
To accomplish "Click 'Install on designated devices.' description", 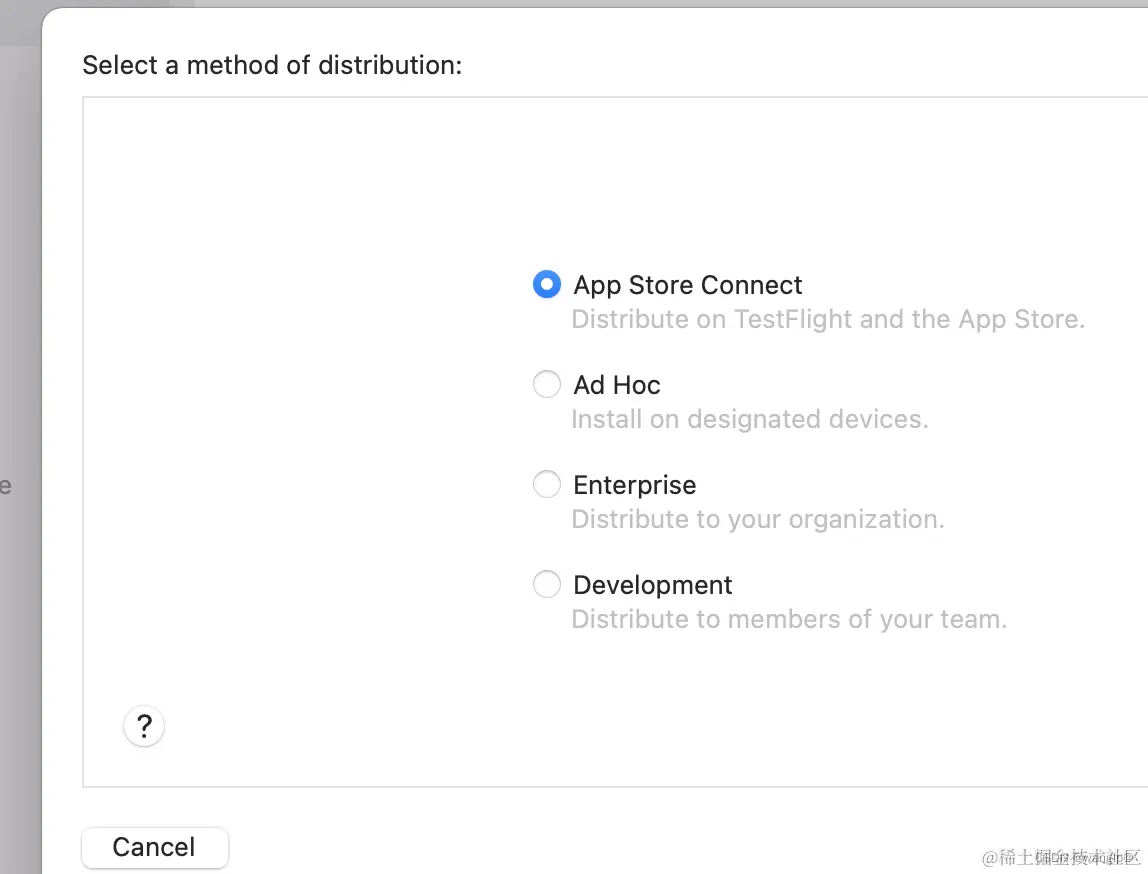I will pos(750,419).
